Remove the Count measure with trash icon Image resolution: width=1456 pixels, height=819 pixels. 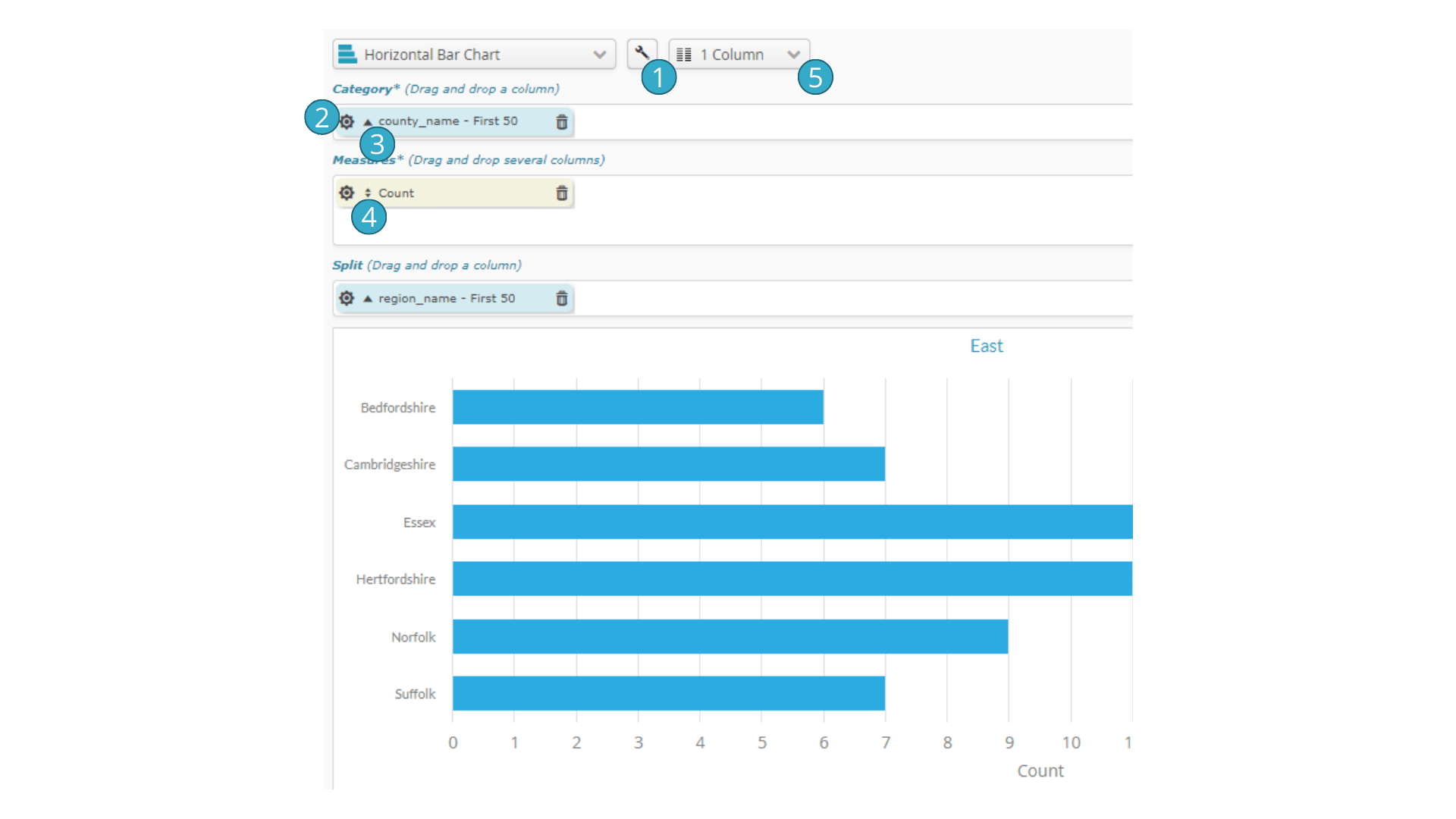tap(562, 193)
